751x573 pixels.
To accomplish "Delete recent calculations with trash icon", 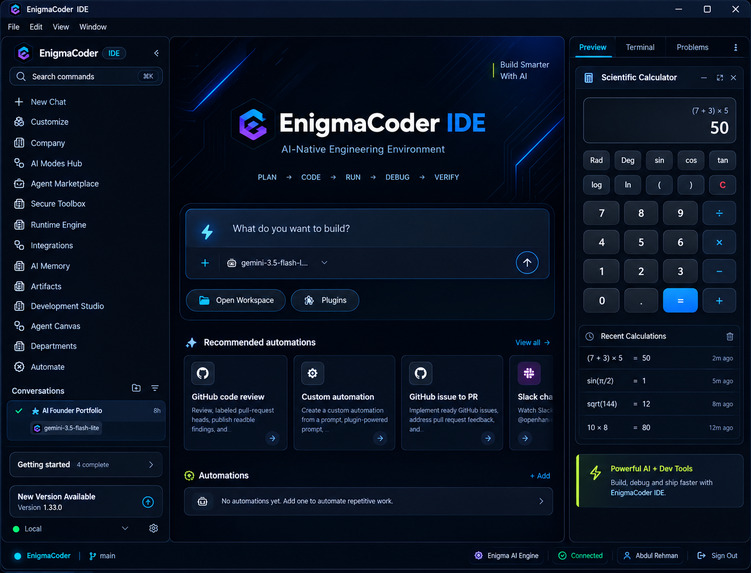I will tap(729, 336).
